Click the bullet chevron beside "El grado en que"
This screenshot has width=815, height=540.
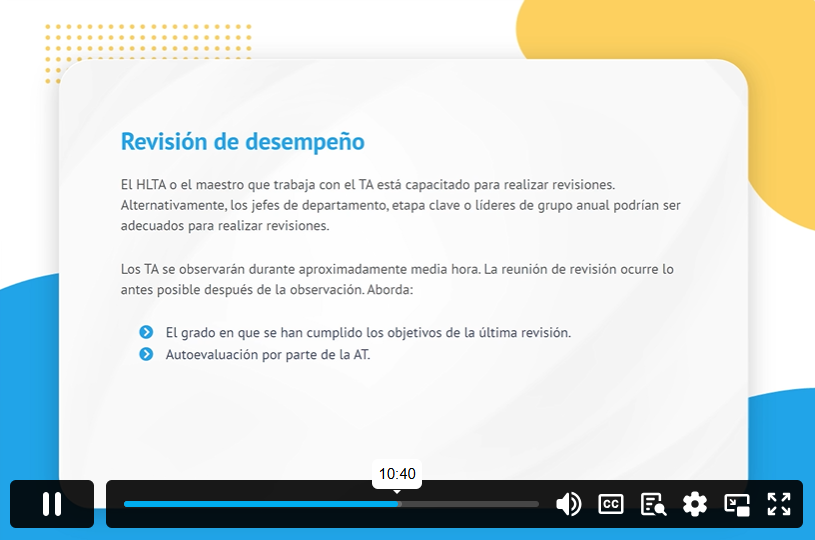pyautogui.click(x=146, y=332)
